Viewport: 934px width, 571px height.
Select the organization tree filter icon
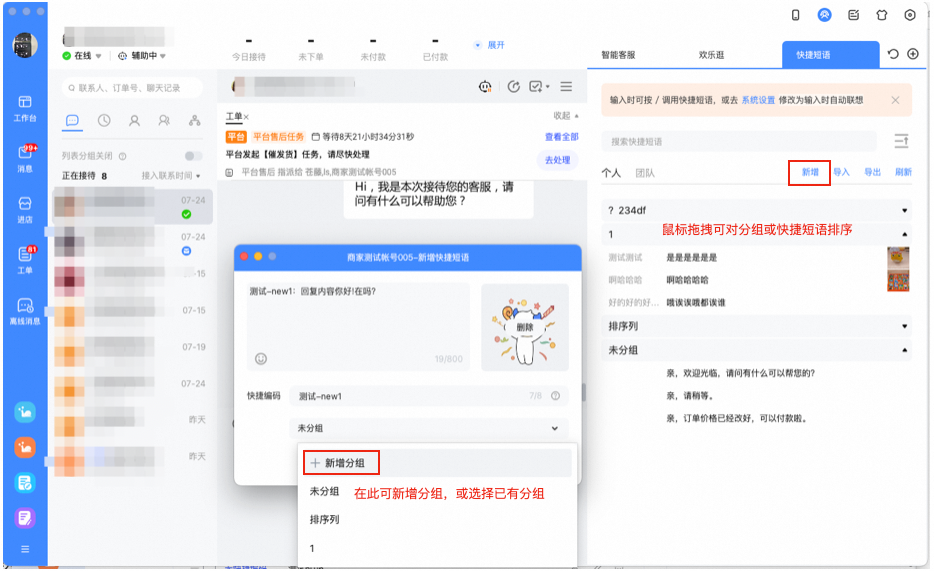tap(194, 120)
